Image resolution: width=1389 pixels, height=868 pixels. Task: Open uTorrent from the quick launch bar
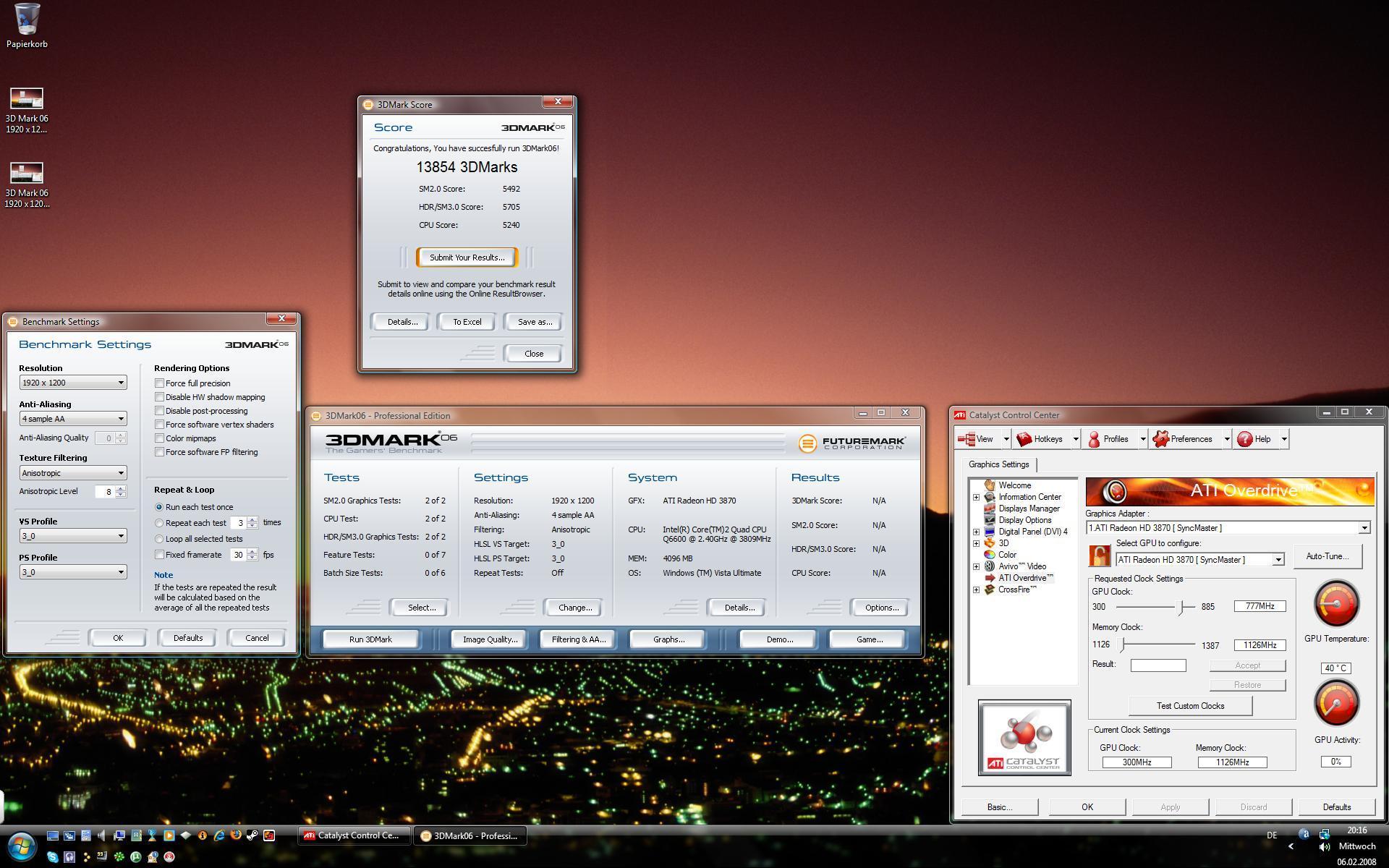[136, 857]
